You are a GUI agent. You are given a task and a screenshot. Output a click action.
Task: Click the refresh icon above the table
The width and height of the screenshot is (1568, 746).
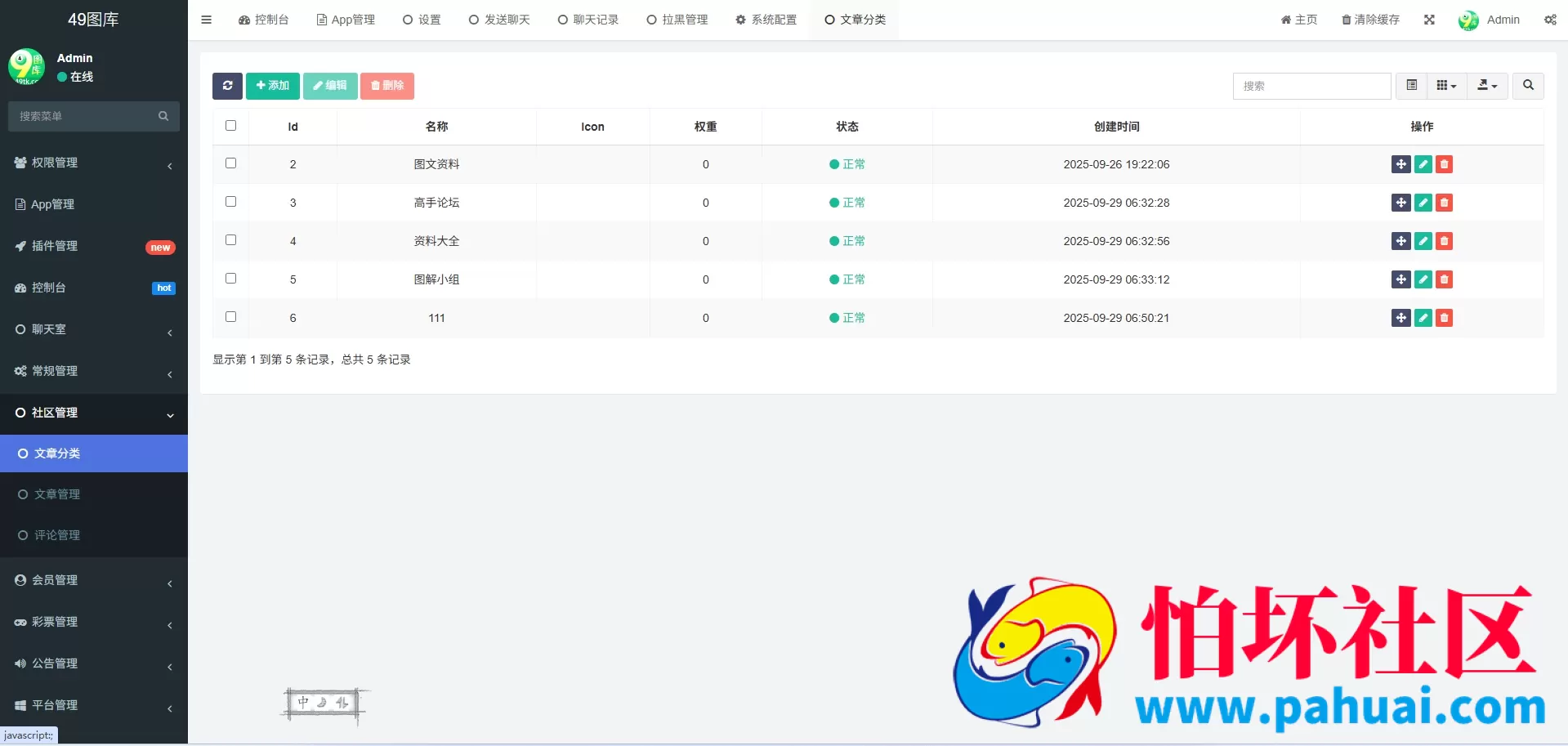tap(227, 86)
